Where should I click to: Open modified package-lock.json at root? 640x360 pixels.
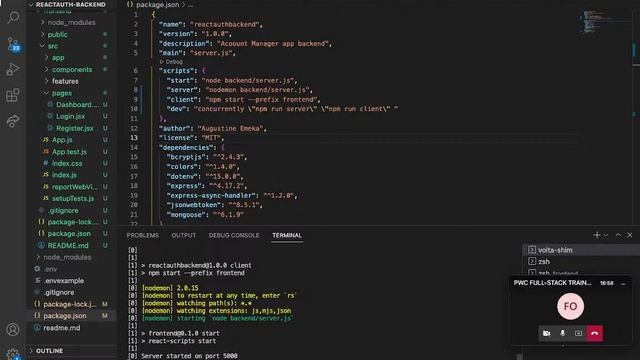tap(72, 304)
